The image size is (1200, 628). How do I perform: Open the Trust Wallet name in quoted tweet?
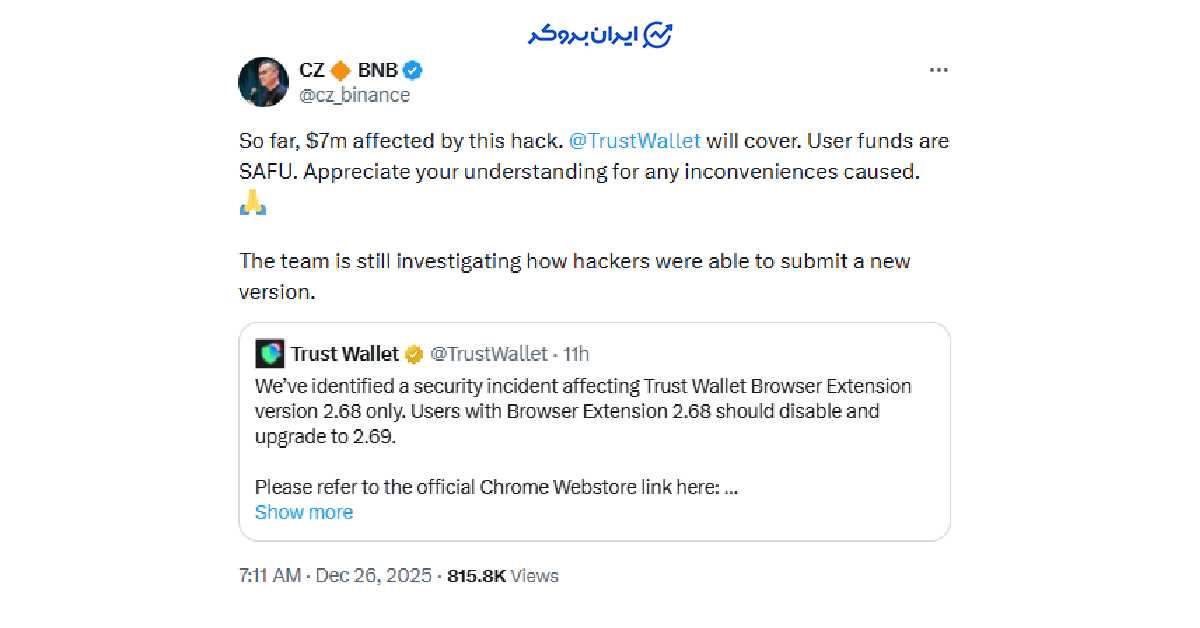click(344, 354)
